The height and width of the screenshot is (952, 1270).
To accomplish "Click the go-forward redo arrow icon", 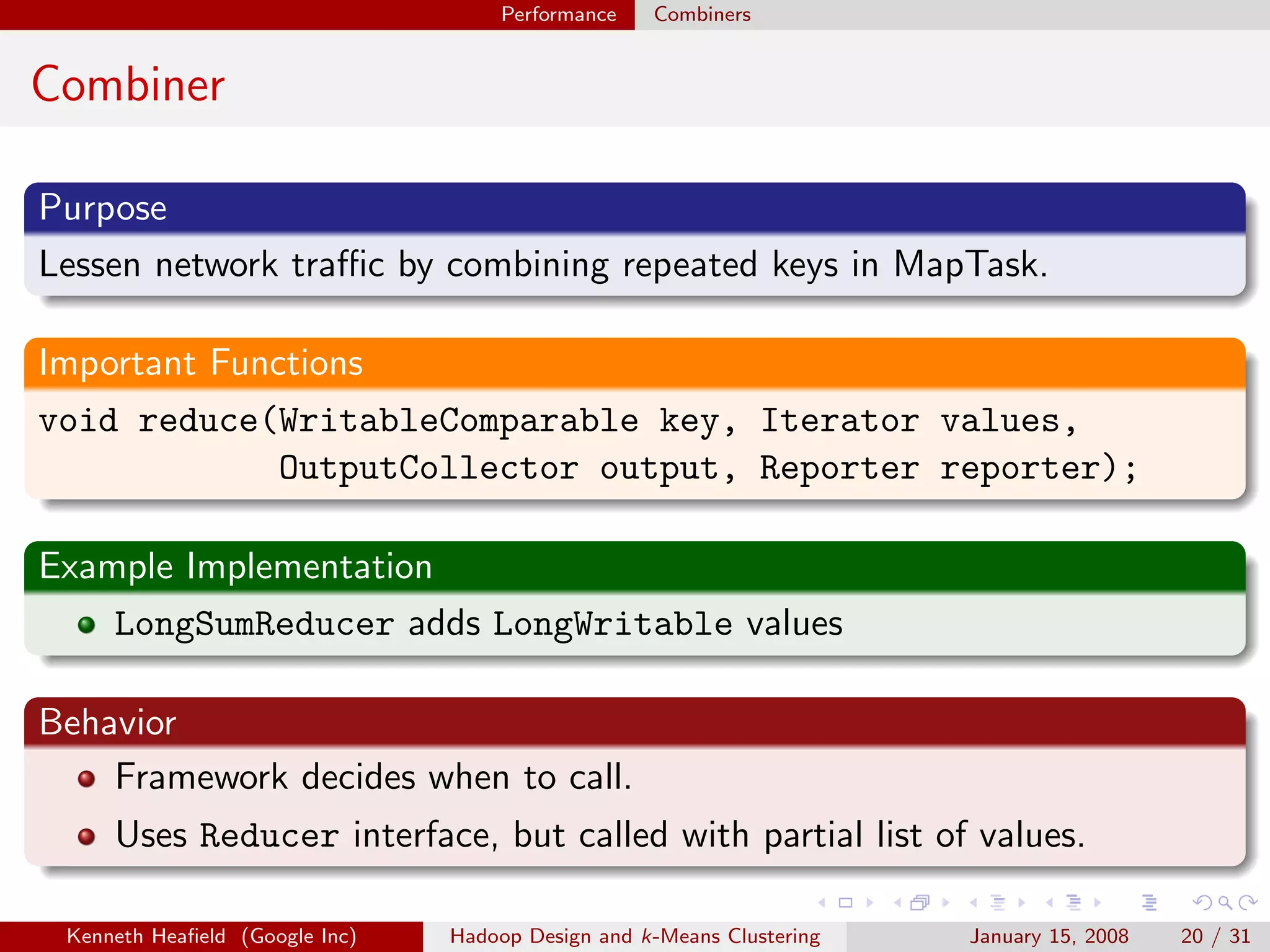I will [x=1248, y=902].
